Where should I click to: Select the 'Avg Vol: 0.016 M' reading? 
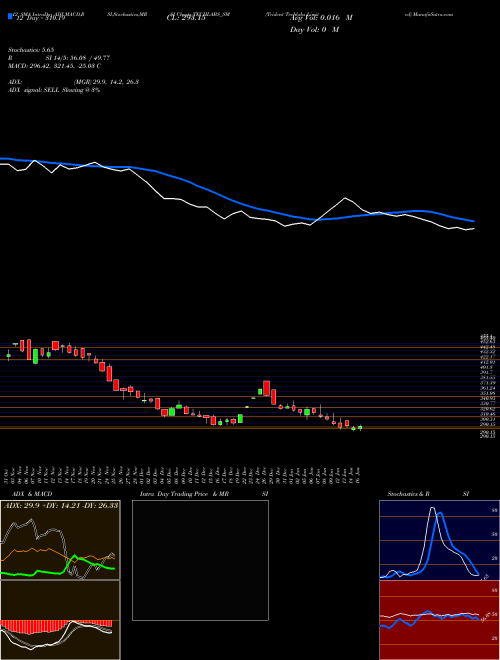[321, 18]
